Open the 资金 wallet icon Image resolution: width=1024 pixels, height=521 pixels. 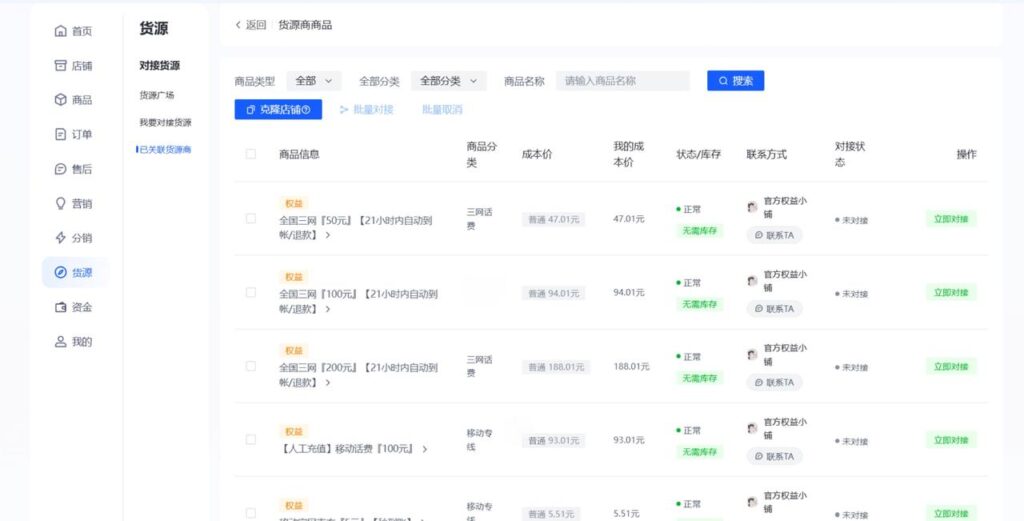pos(61,307)
